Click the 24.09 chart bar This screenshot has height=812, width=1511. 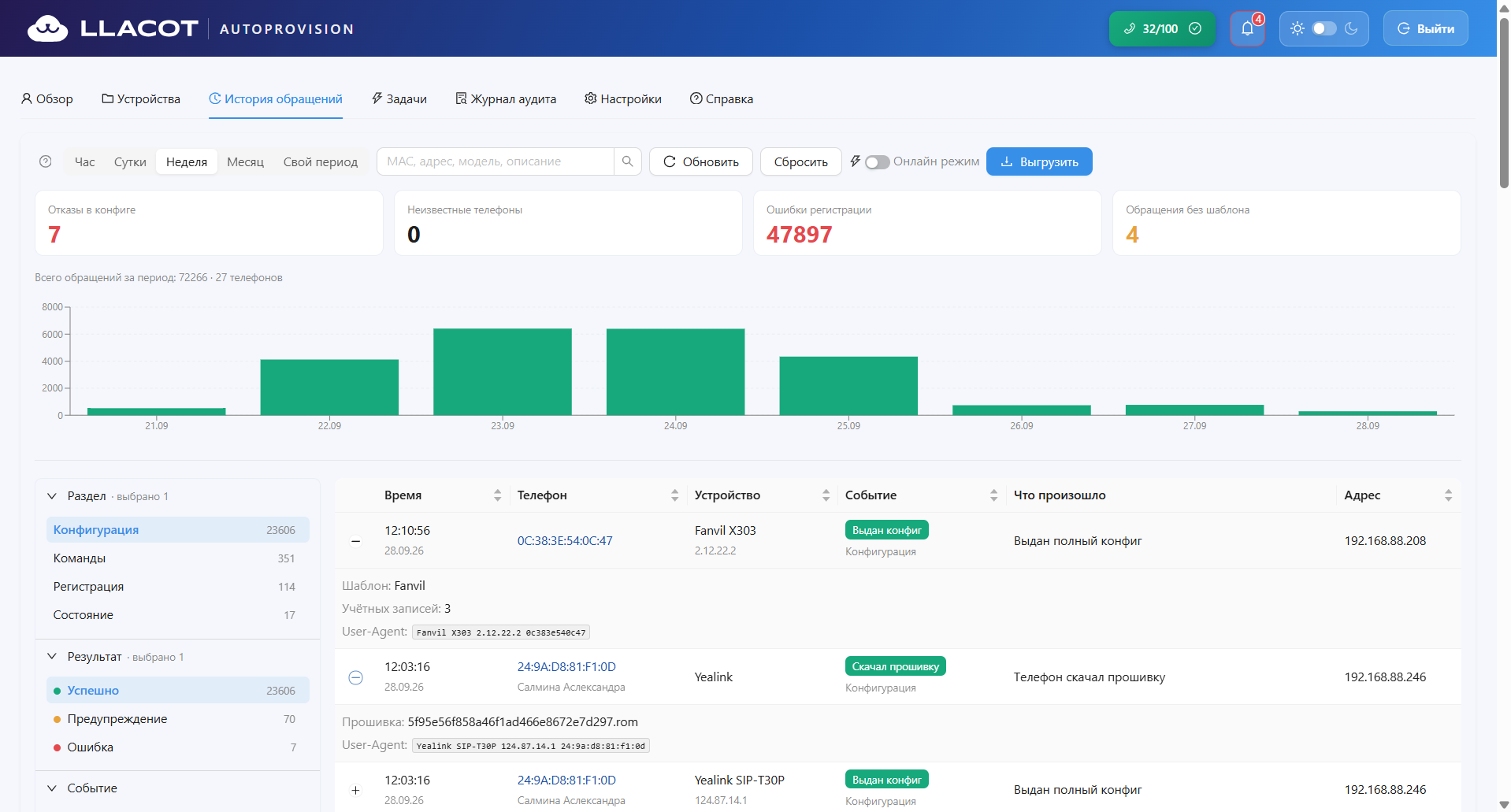point(675,372)
